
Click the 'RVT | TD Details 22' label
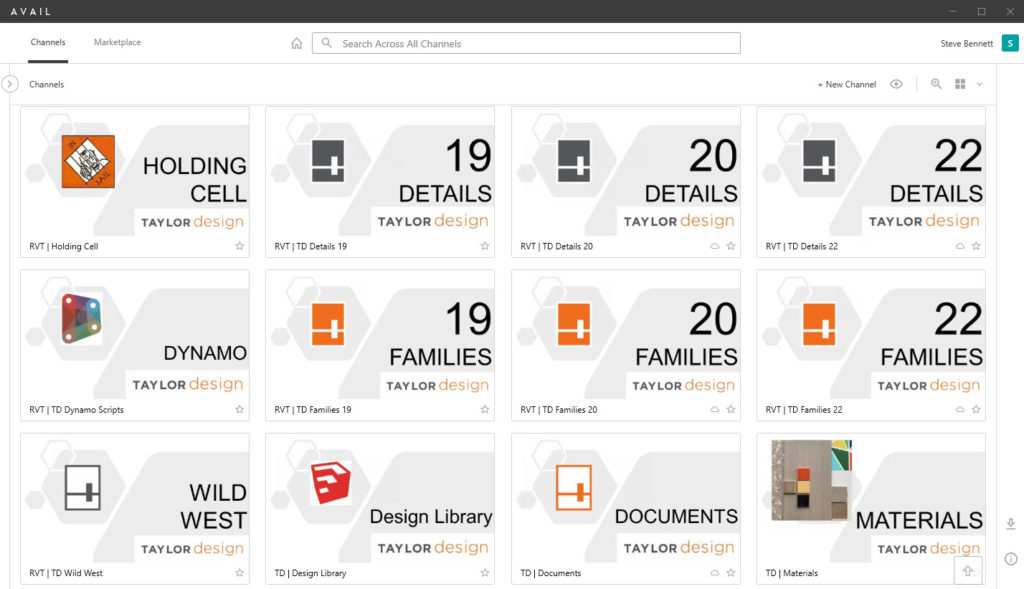click(x=801, y=246)
